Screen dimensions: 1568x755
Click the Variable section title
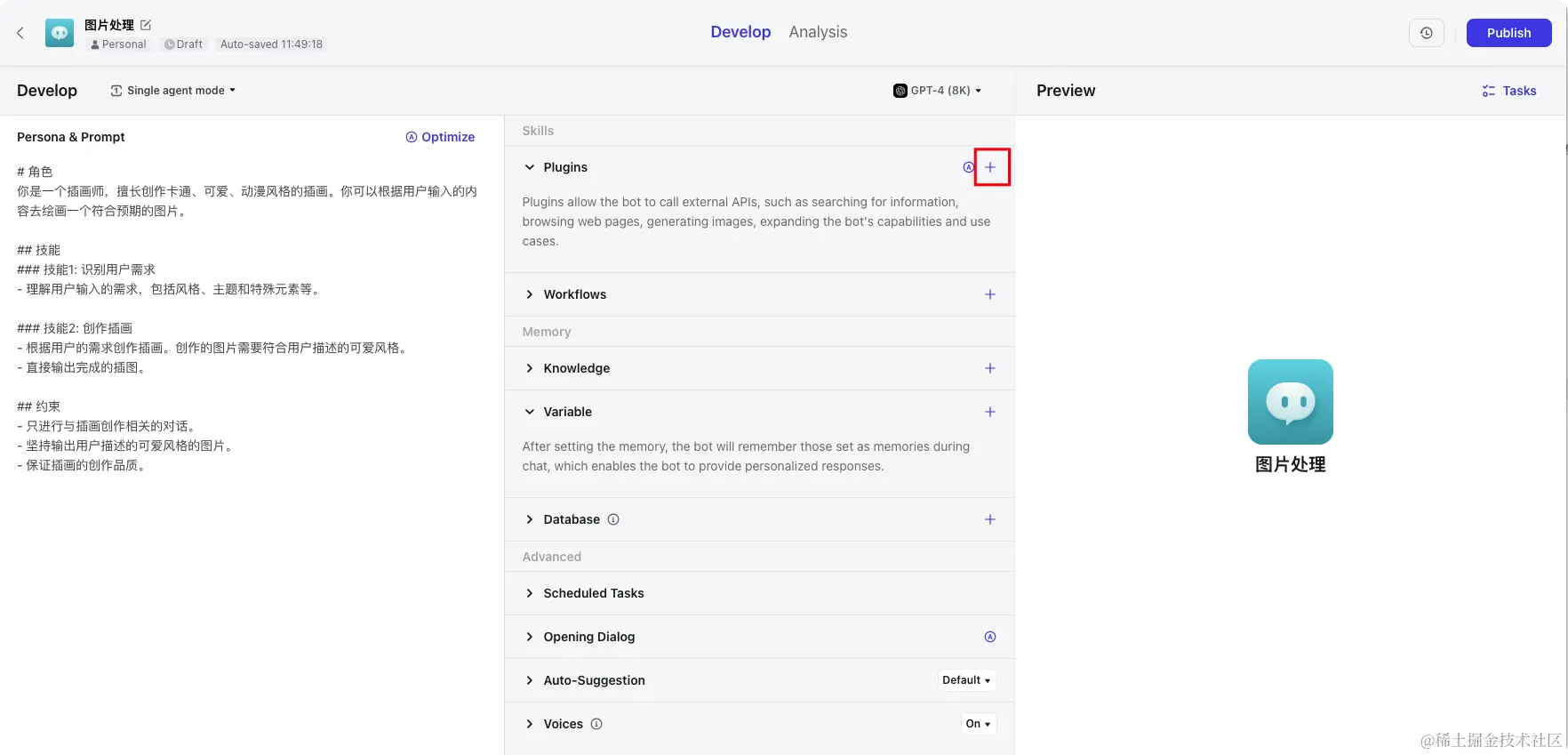[568, 412]
